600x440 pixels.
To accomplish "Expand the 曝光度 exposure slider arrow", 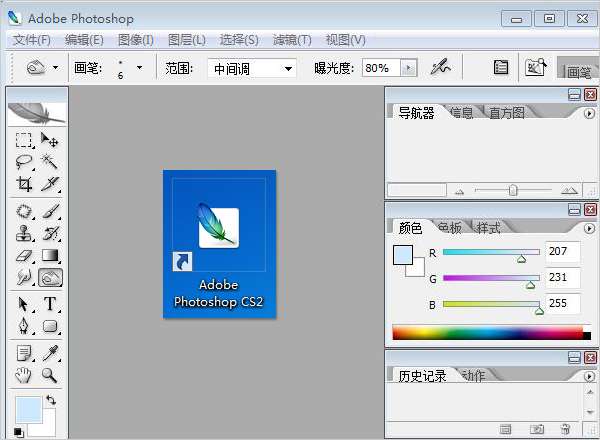I will pyautogui.click(x=408, y=68).
